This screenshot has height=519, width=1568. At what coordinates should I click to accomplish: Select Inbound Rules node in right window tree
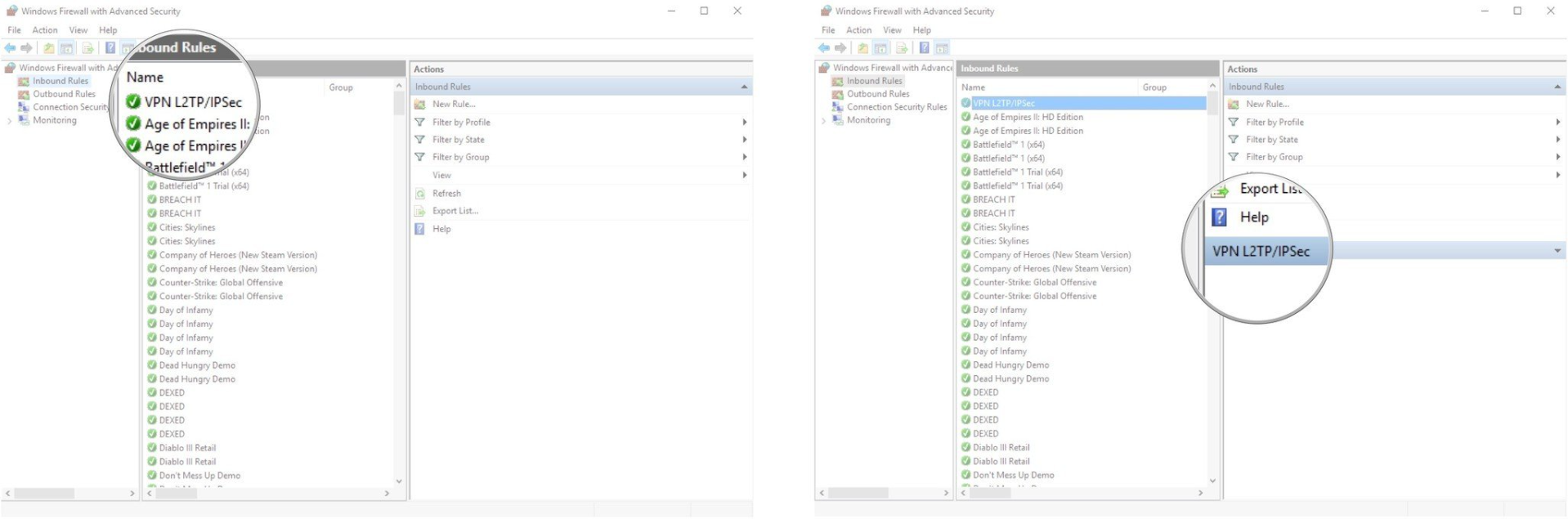[x=875, y=81]
